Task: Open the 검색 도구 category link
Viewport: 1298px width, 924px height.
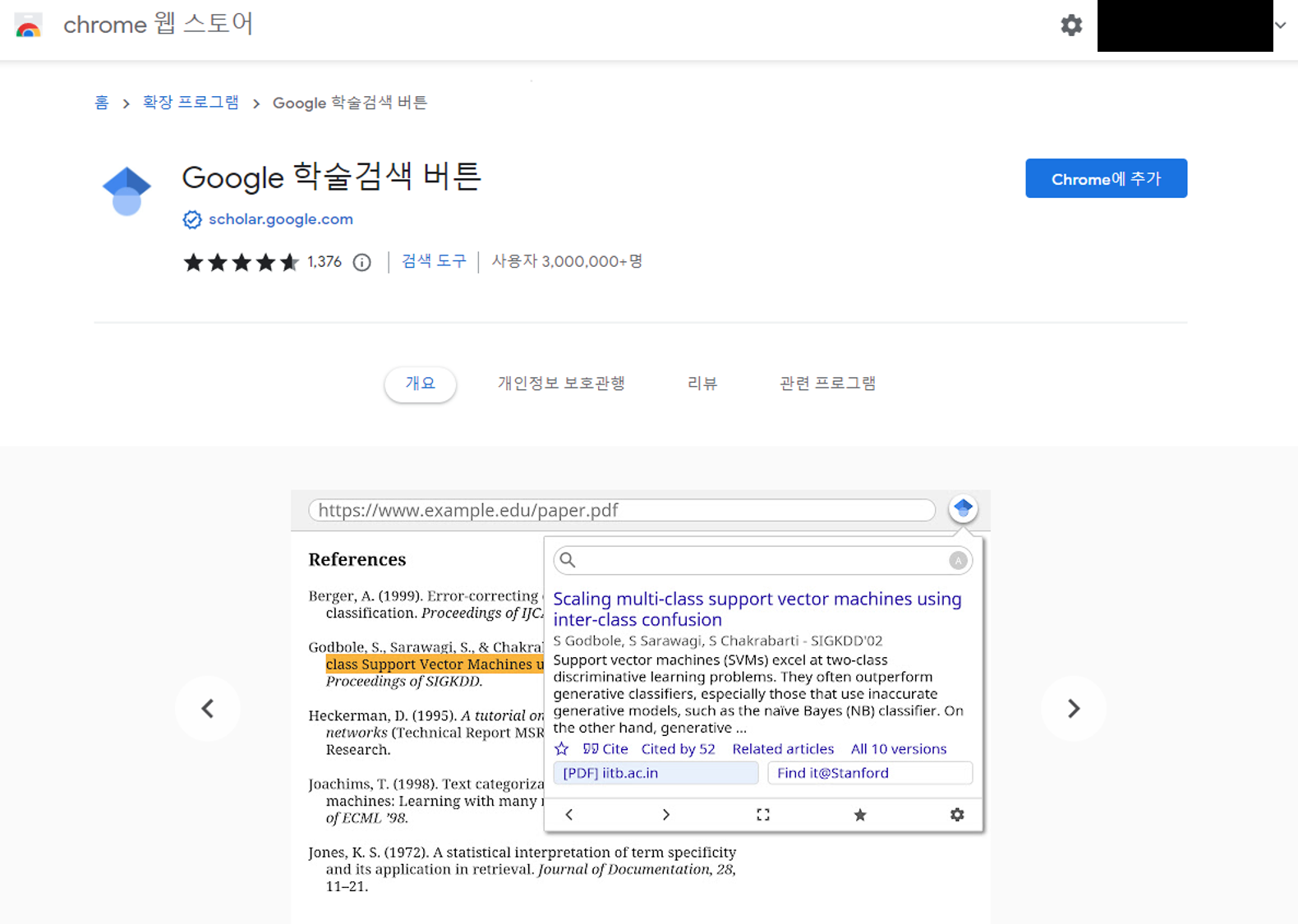Action: (x=434, y=261)
